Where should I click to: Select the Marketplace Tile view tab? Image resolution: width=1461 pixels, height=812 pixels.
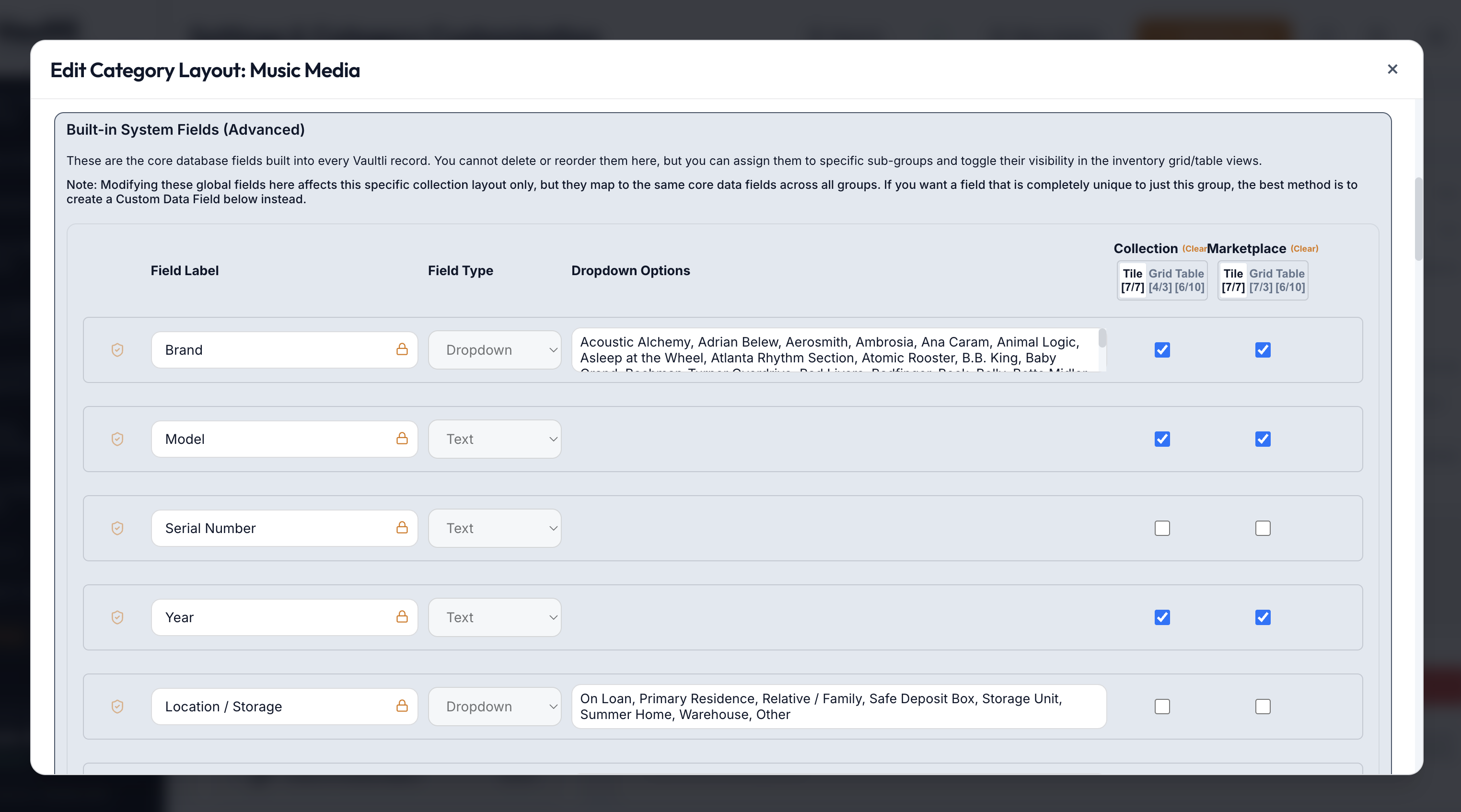point(1233,280)
